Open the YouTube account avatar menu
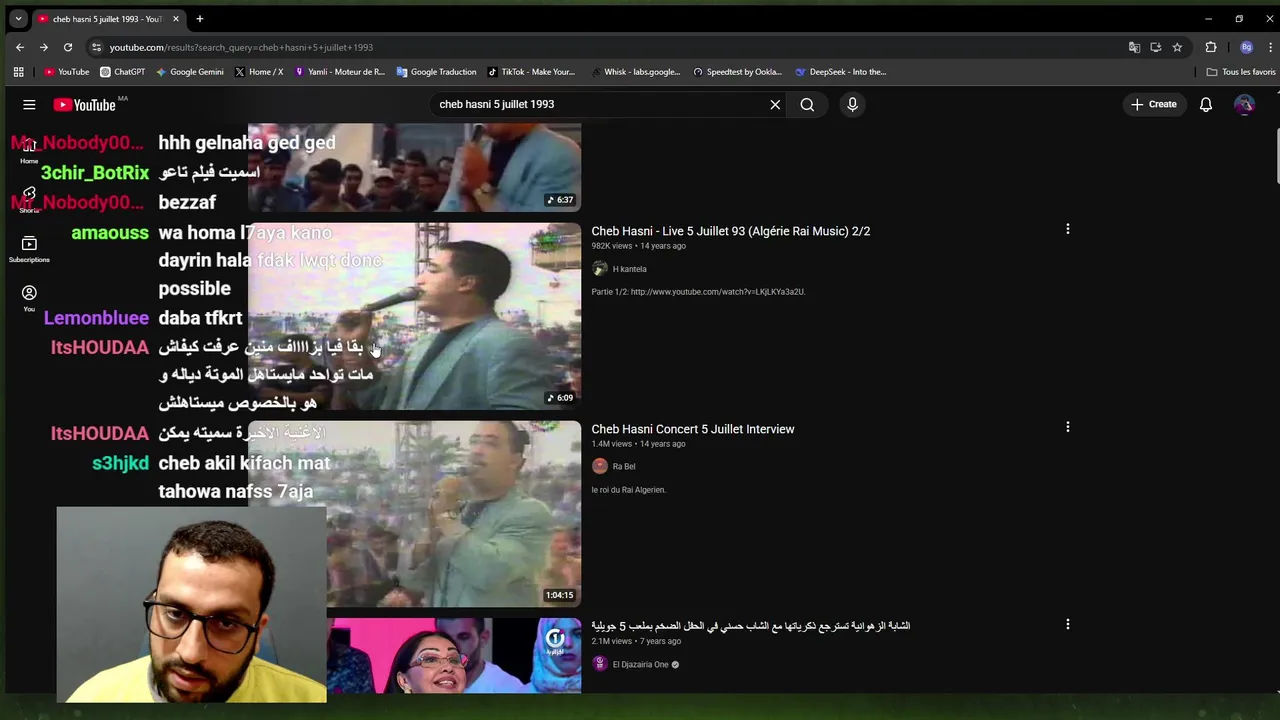Screen dimensions: 1280x720 pos(1244,104)
